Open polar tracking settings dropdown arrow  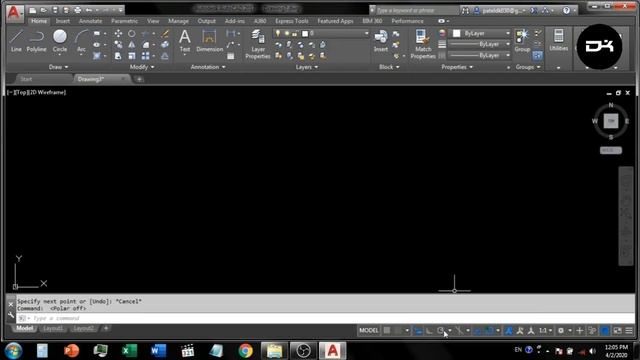(450, 331)
